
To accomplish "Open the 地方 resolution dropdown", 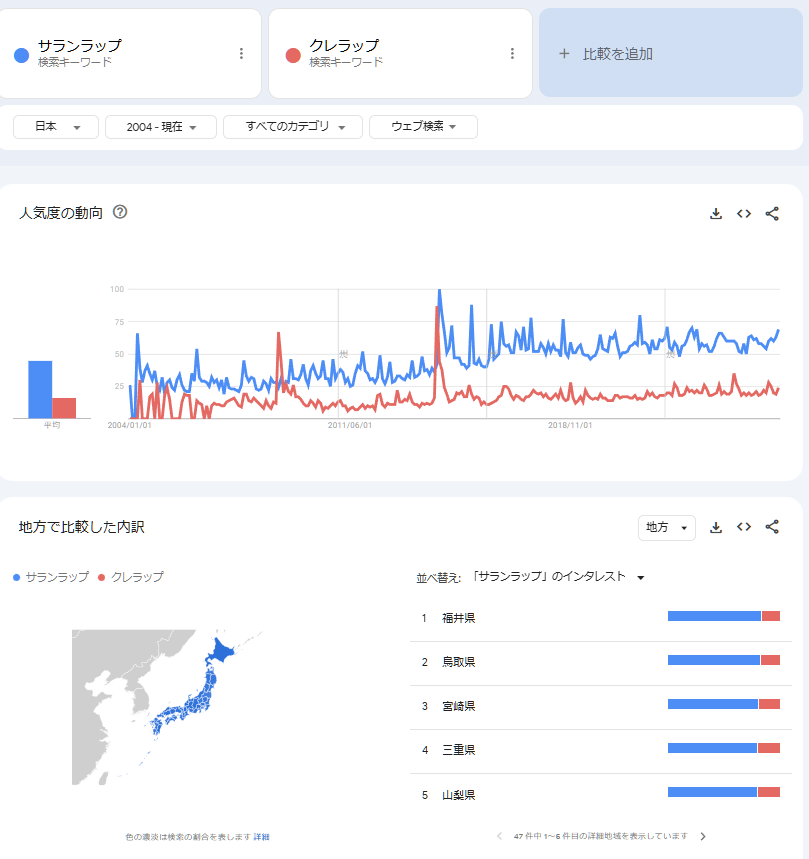I will 666,527.
